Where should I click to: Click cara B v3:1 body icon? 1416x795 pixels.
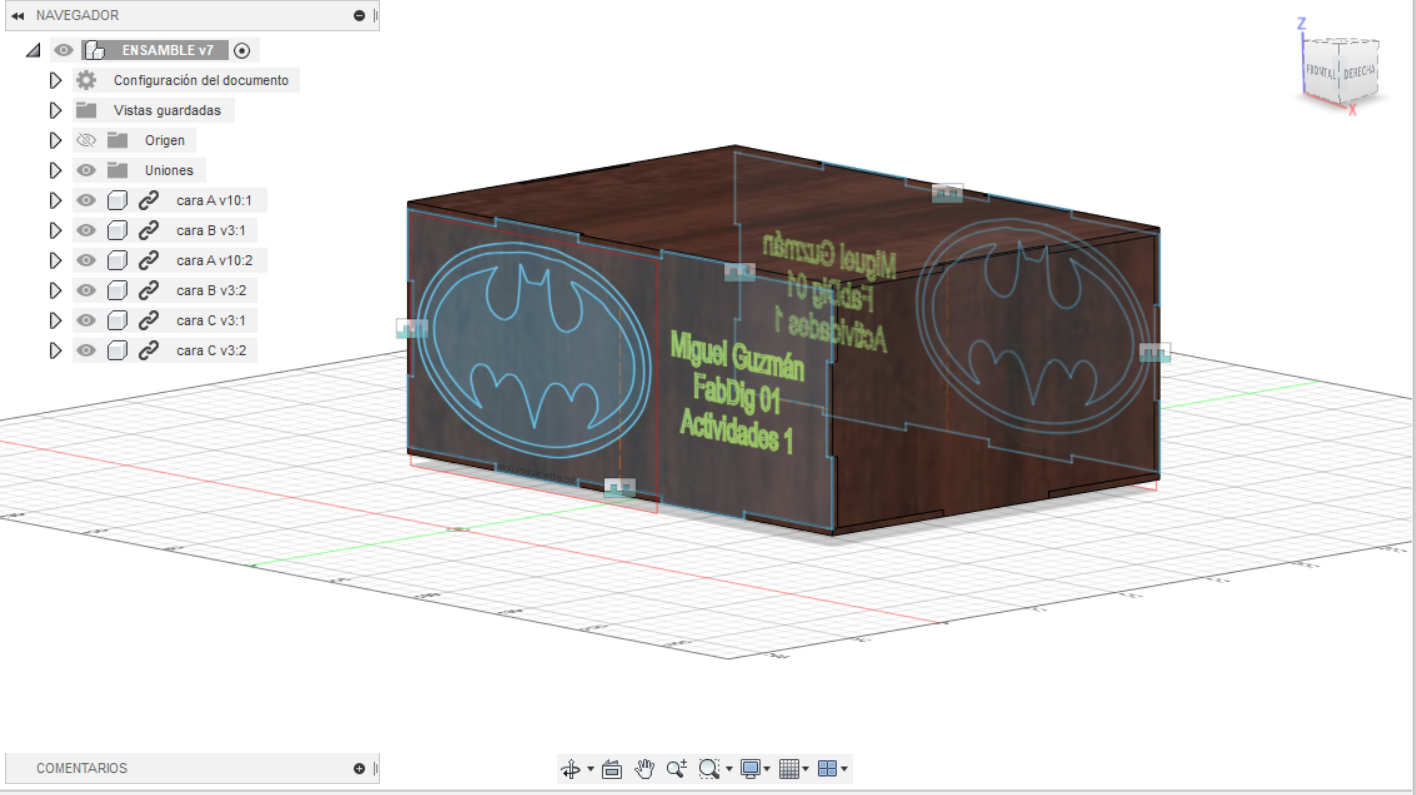coord(117,230)
